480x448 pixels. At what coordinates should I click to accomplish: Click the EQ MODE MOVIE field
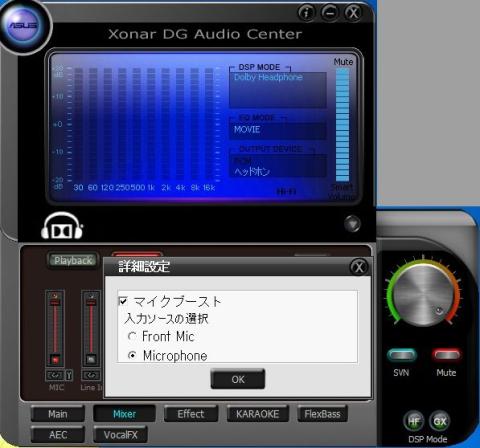tap(278, 130)
